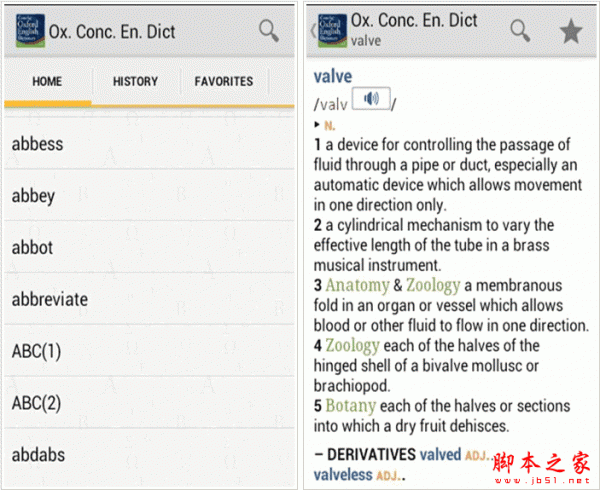Open the derivative word valved
Image resolution: width=600 pixels, height=490 pixels.
pyautogui.click(x=440, y=454)
